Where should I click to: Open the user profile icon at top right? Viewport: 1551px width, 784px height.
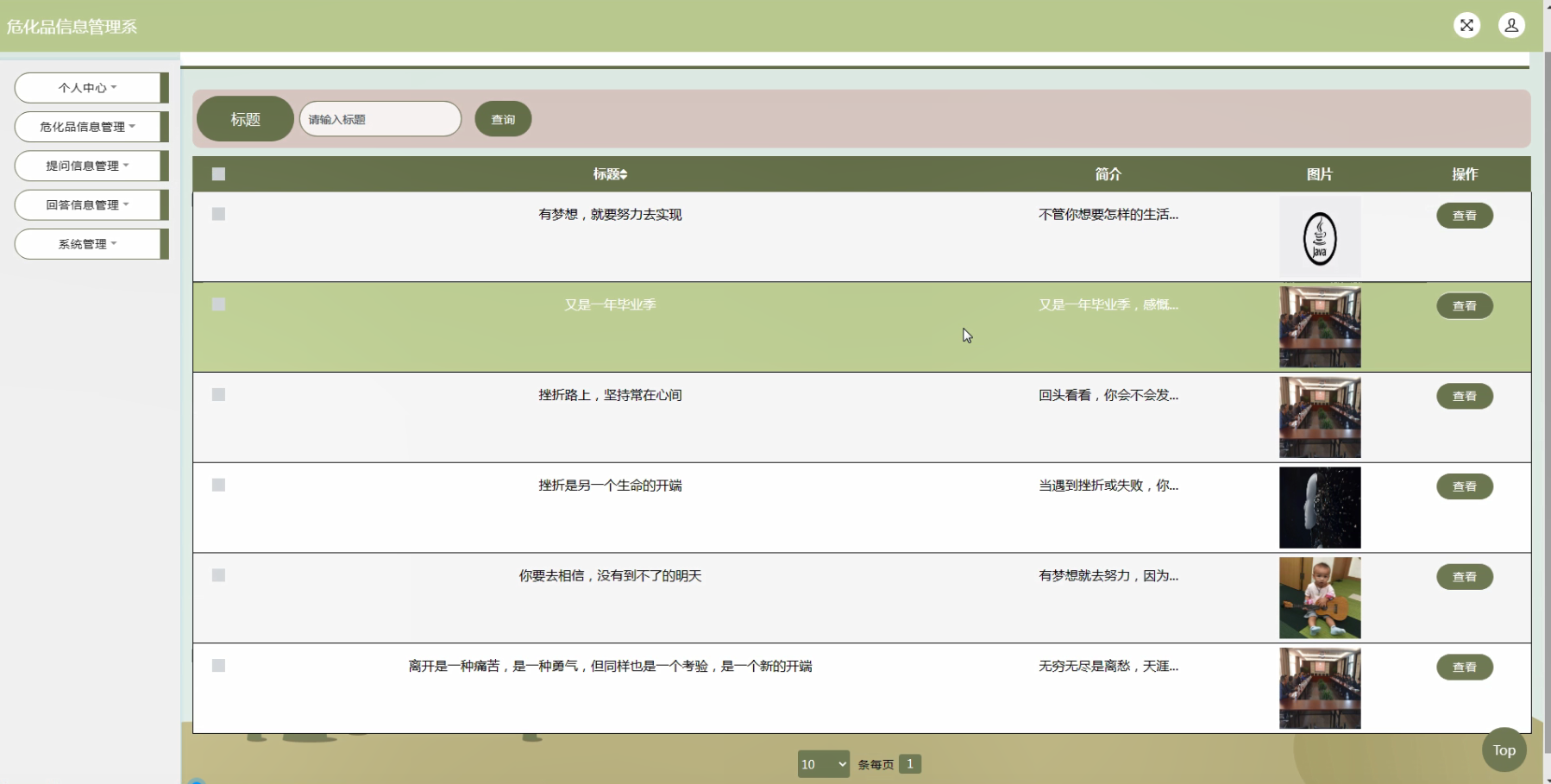(x=1511, y=25)
